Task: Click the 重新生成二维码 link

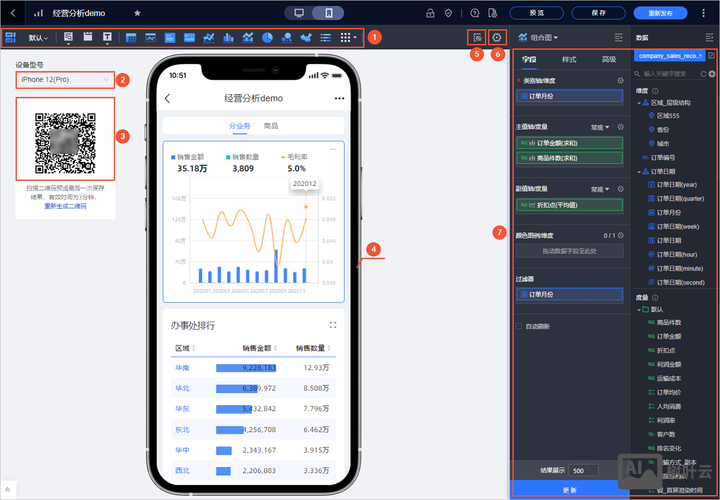Action: [x=65, y=206]
